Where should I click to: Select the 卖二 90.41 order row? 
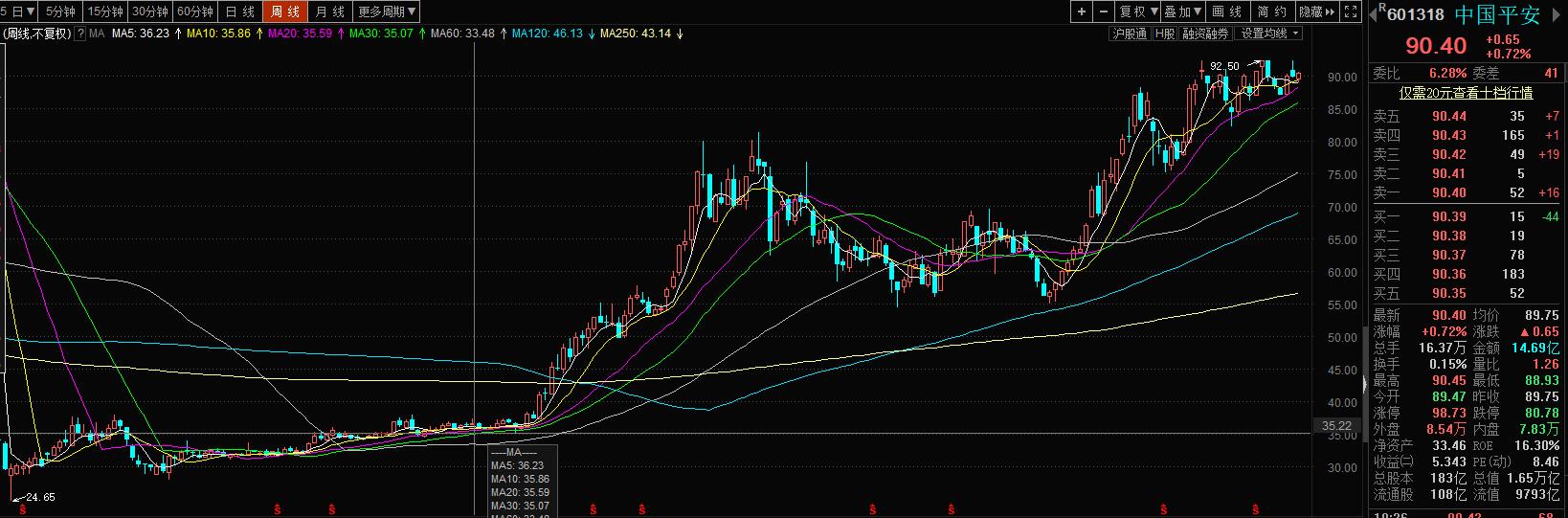[x=1466, y=173]
